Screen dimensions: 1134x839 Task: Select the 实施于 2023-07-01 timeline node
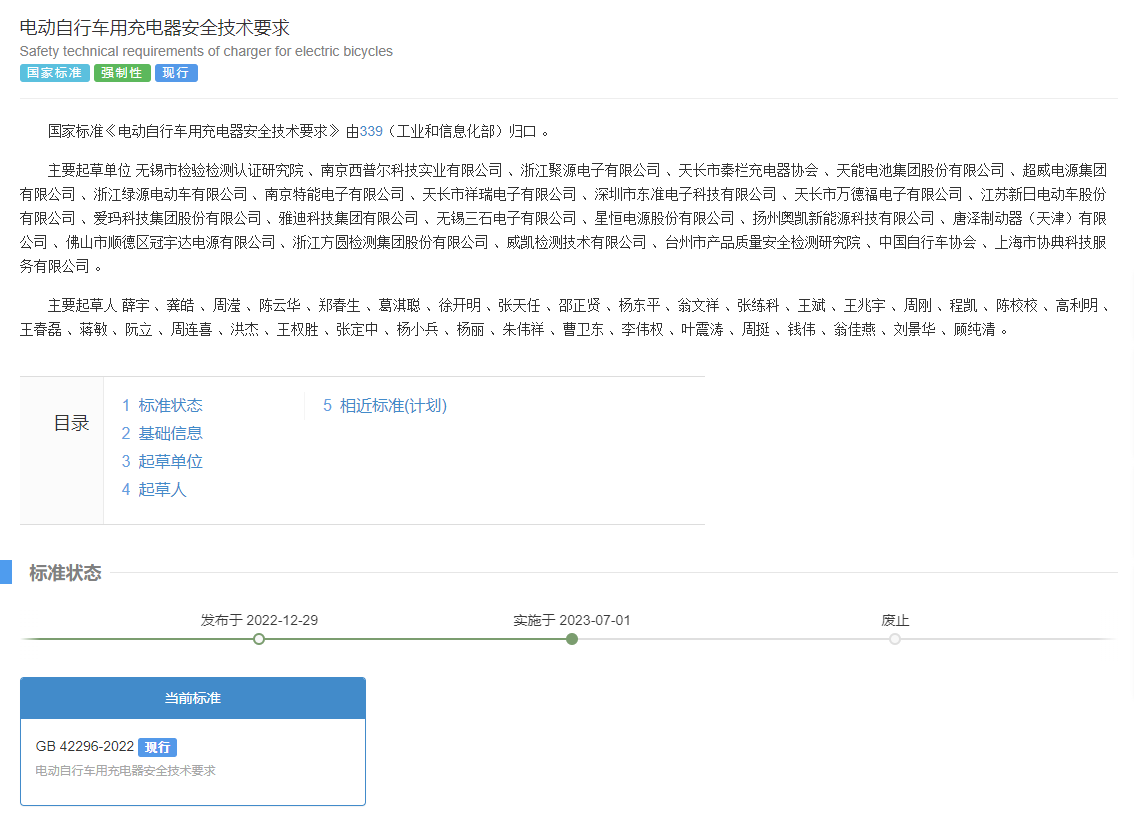tap(572, 639)
